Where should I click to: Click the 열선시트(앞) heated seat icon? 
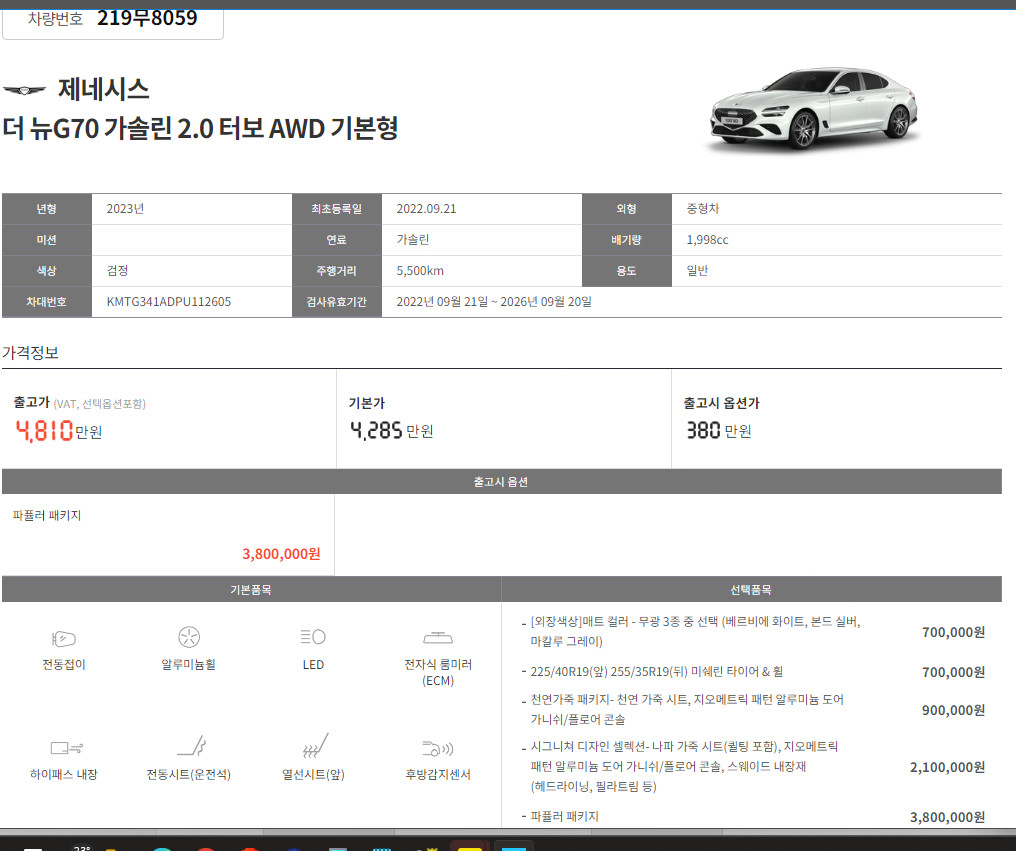point(316,745)
